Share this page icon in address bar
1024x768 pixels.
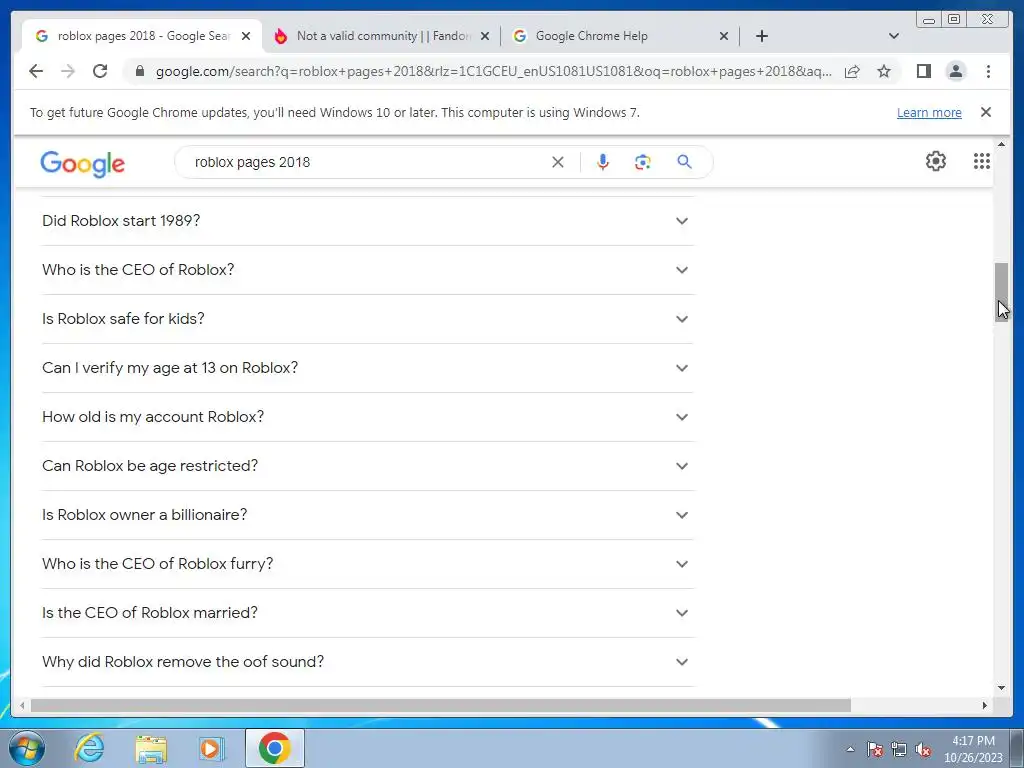[x=852, y=71]
